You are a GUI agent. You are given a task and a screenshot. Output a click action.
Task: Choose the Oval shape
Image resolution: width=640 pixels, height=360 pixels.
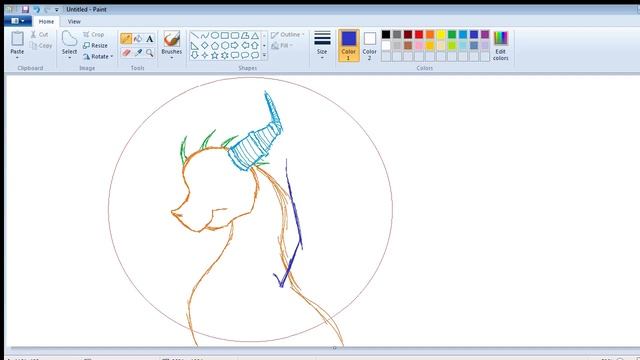coord(215,36)
